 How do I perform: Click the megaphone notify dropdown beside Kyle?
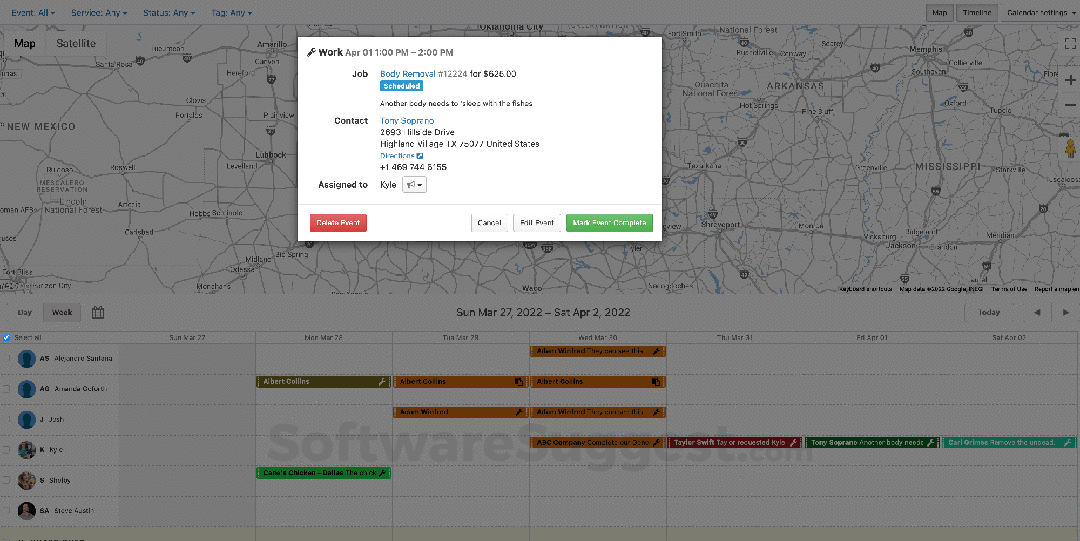(x=414, y=185)
